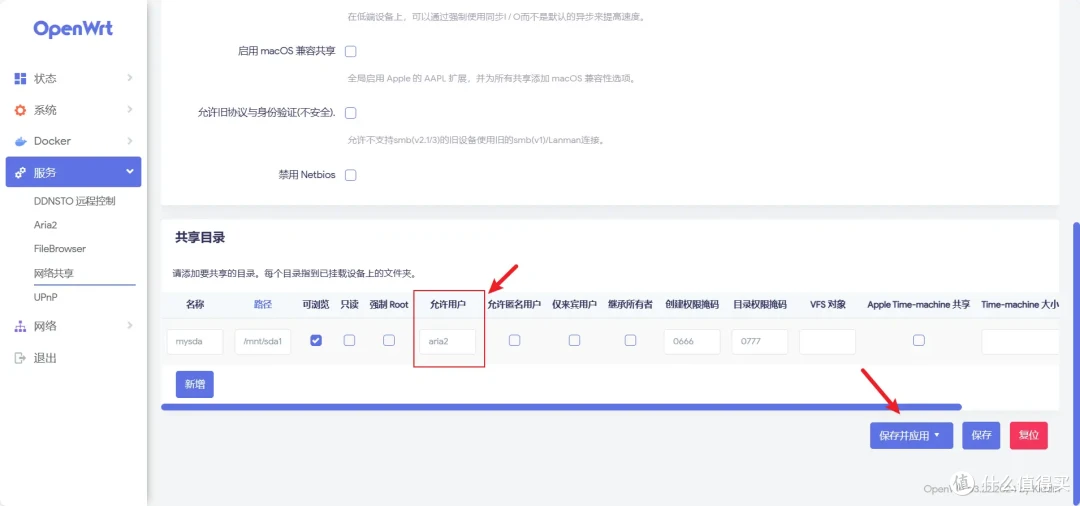Image resolution: width=1080 pixels, height=506 pixels.
Task: Click the red 复位 button
Action: click(x=1028, y=436)
